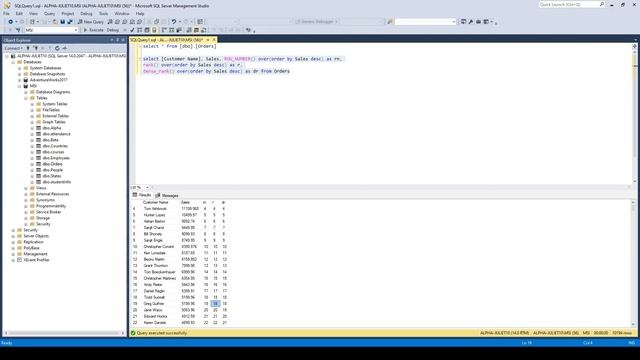Click the Undo icon in the toolbar
The height and width of the screenshot is (360, 640).
pos(174,22)
